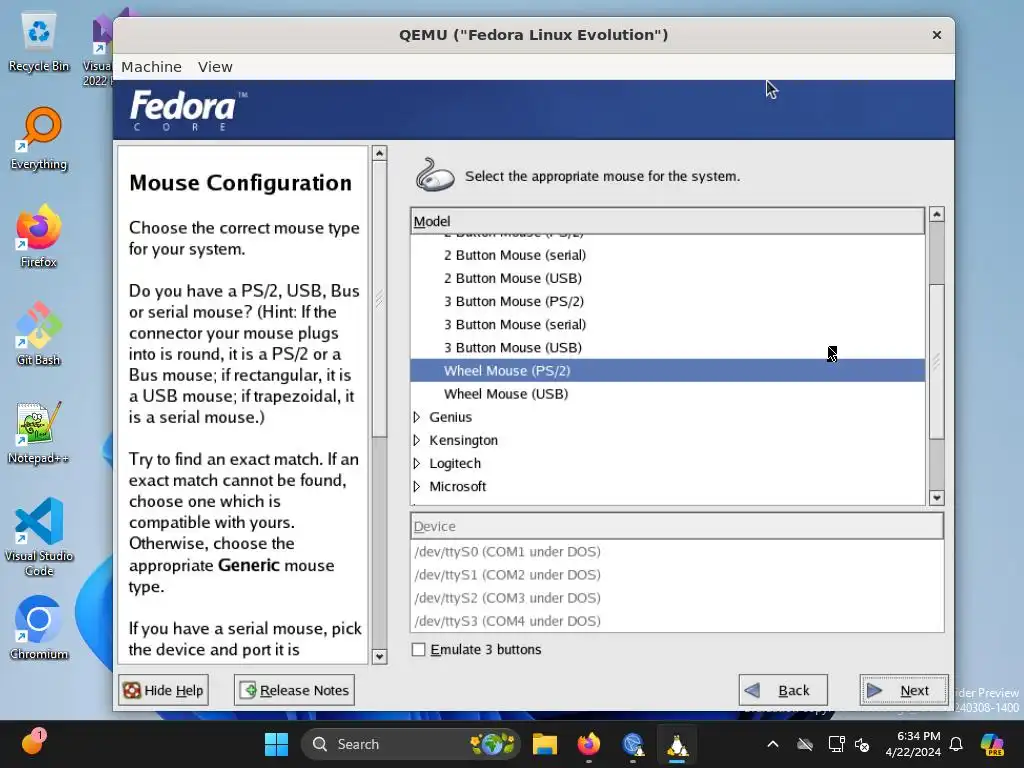Open File Explorer from the taskbar
Viewport: 1024px width, 768px height.
pyautogui.click(x=544, y=744)
